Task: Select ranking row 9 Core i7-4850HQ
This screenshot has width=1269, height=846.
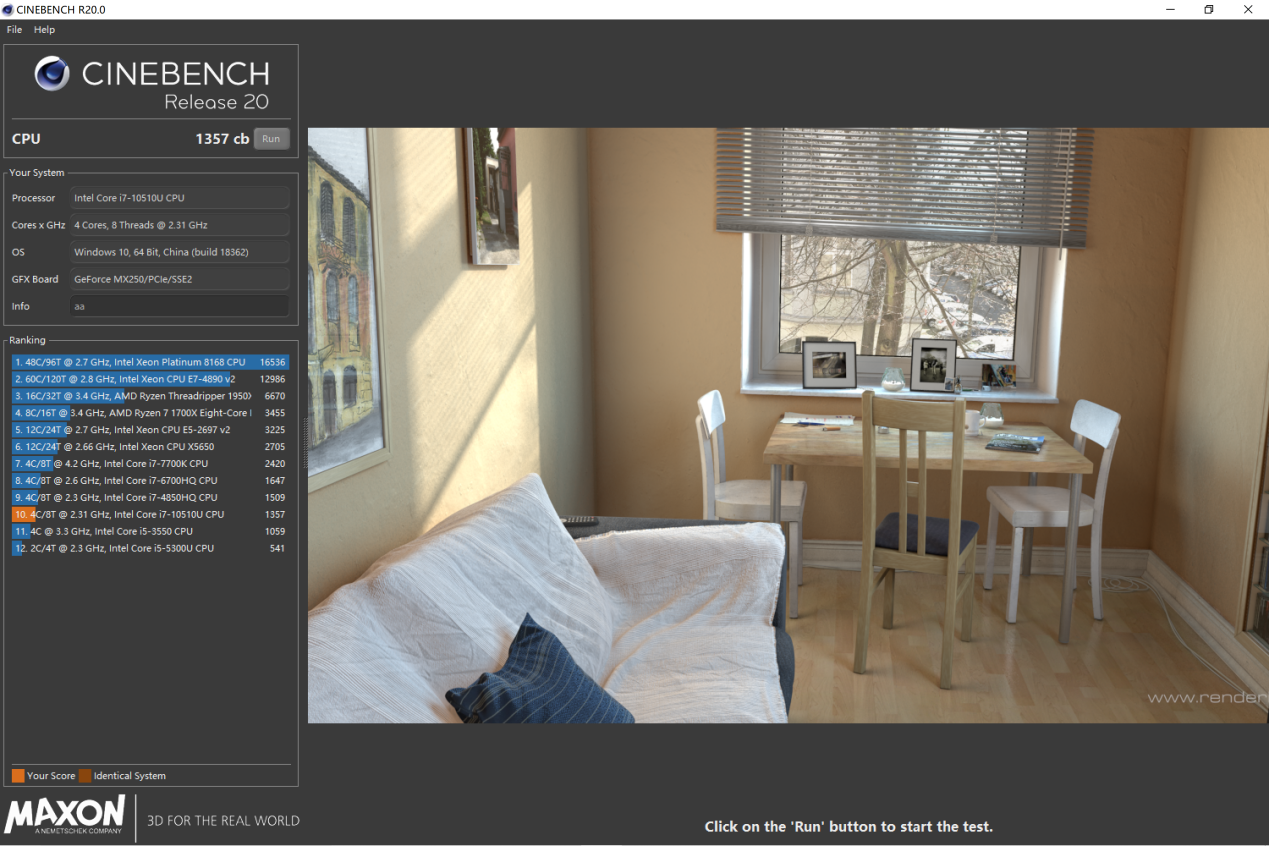Action: coord(150,497)
